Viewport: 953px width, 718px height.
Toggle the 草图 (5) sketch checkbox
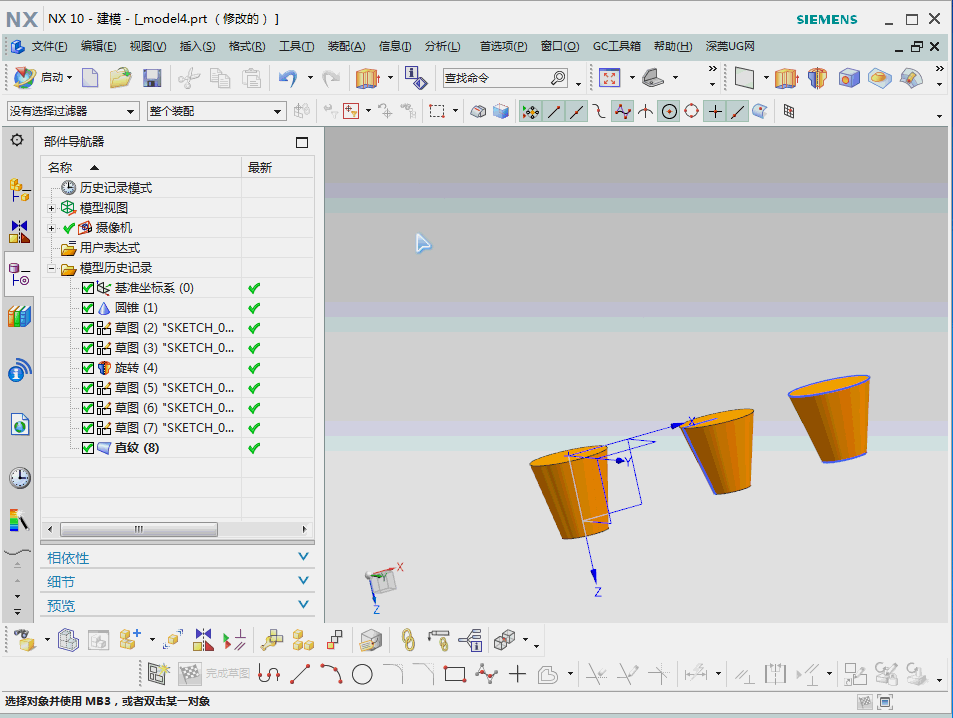(88, 388)
